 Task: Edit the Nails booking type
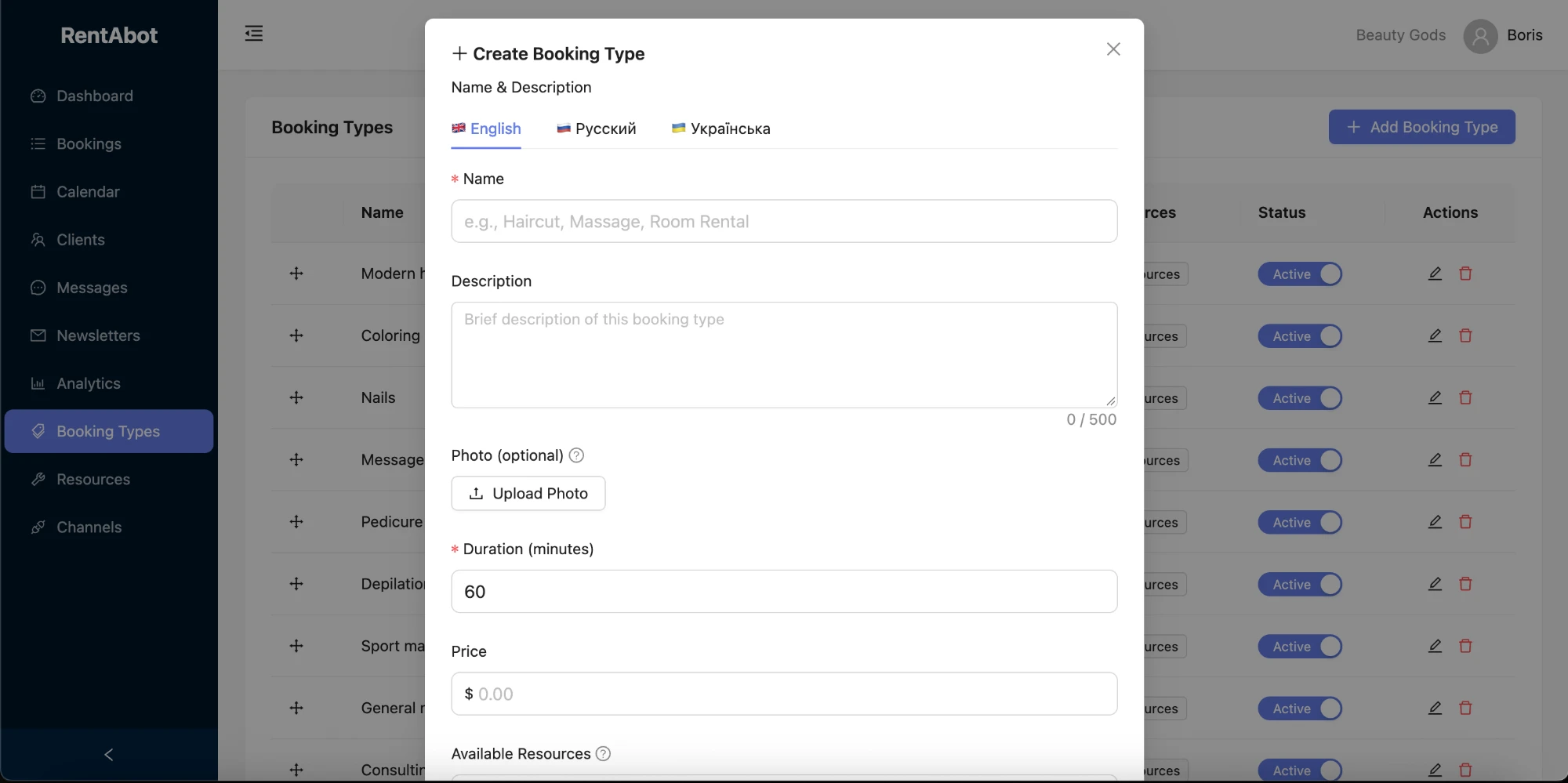point(1435,397)
